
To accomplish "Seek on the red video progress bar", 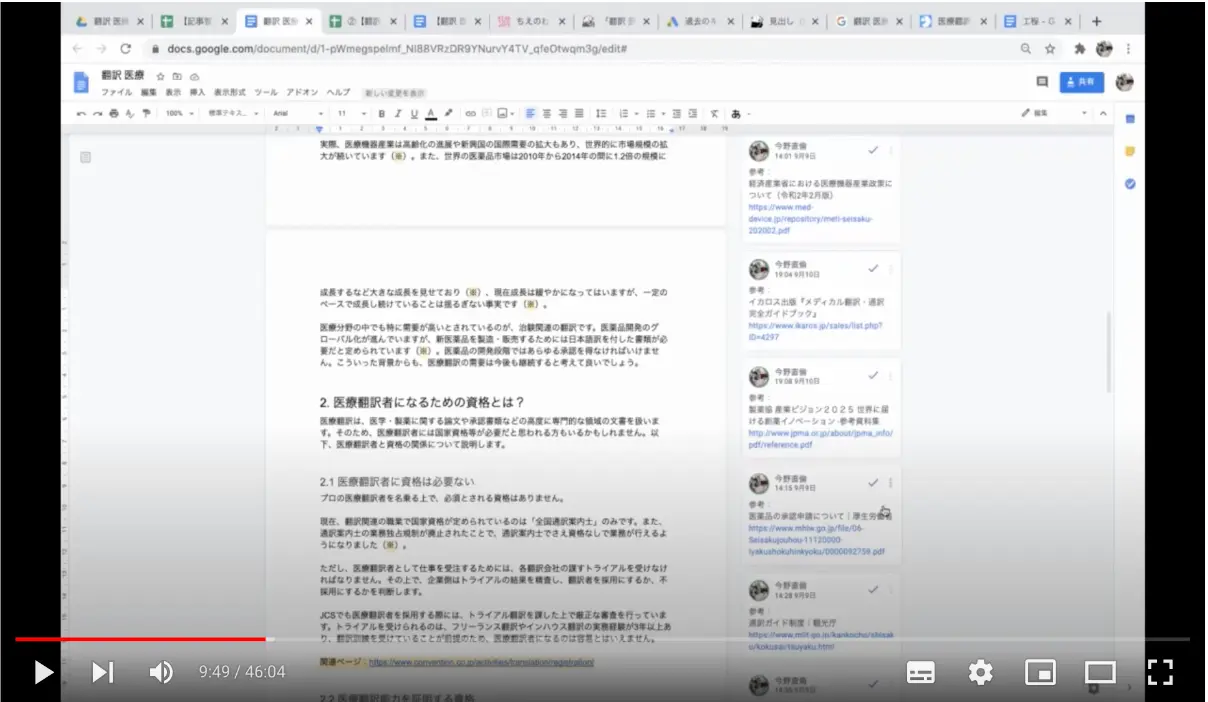I will 141,638.
